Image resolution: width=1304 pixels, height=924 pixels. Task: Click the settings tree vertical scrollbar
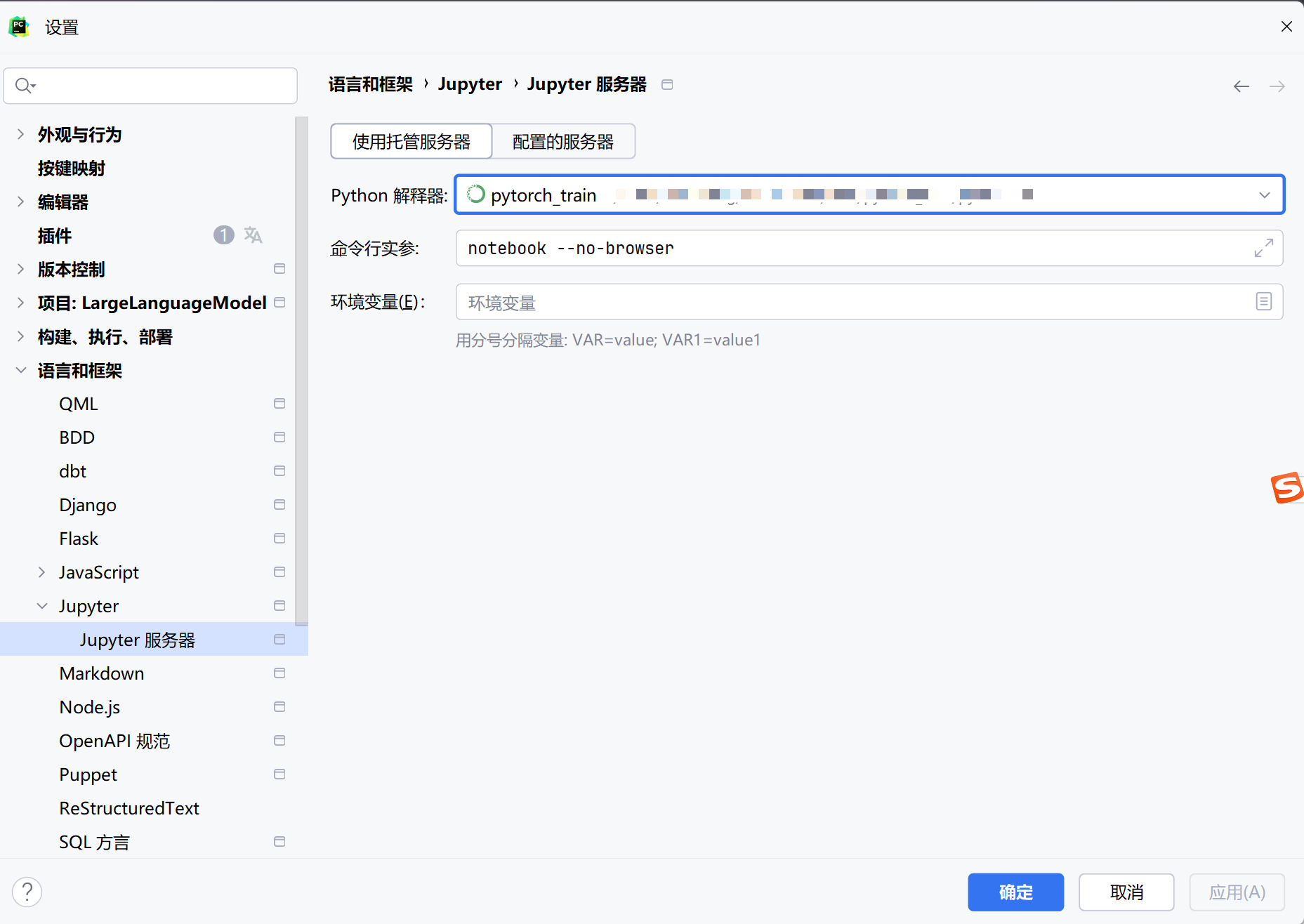pyautogui.click(x=302, y=371)
